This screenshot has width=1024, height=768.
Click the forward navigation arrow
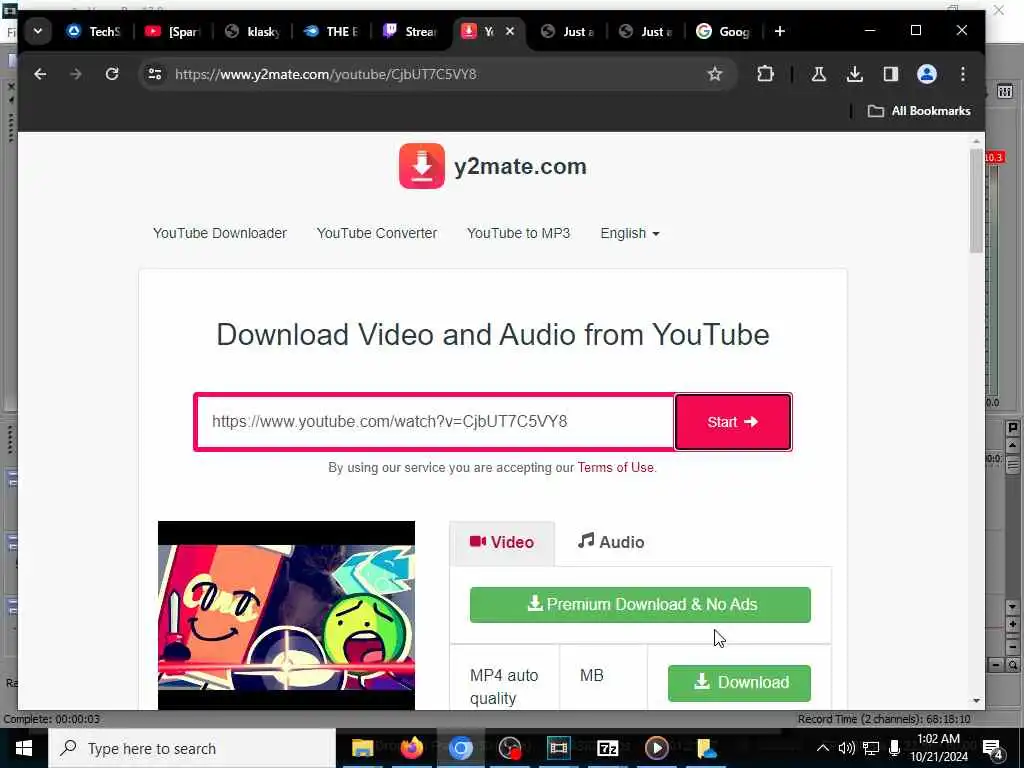click(x=76, y=74)
